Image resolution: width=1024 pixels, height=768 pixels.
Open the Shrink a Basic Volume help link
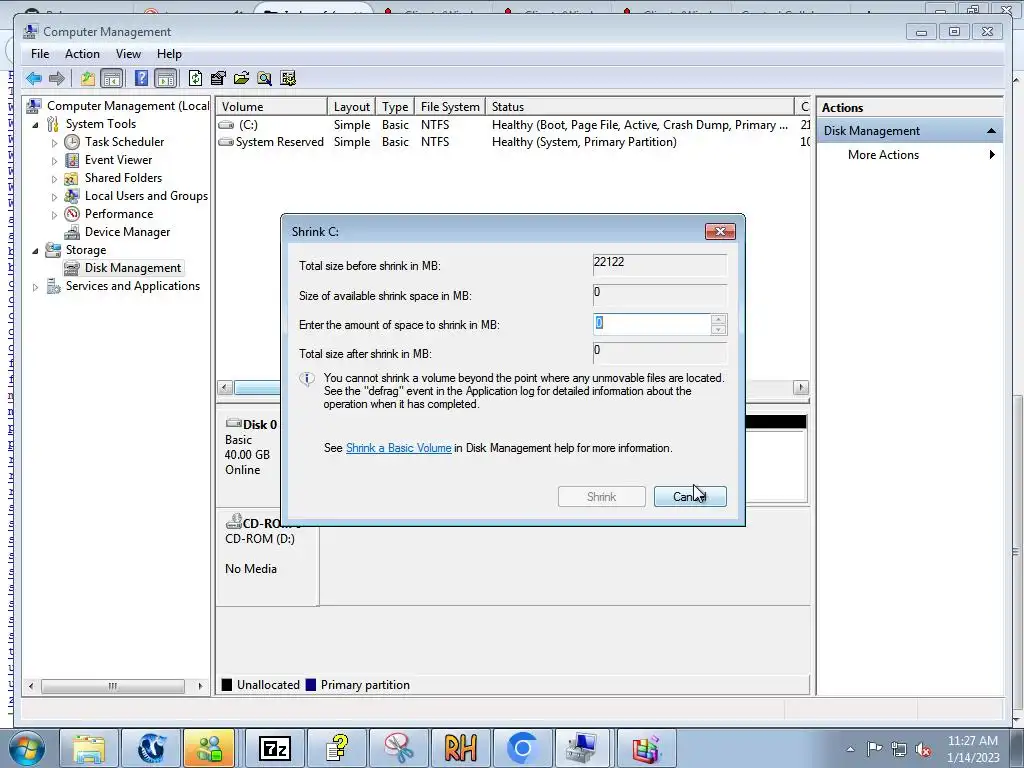tap(398, 448)
